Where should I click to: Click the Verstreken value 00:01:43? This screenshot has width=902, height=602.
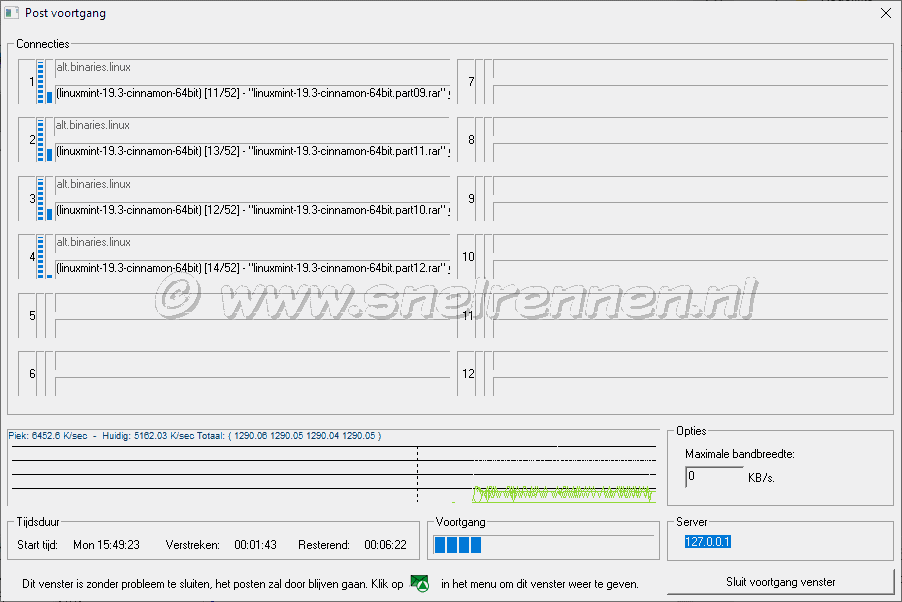pos(255,545)
